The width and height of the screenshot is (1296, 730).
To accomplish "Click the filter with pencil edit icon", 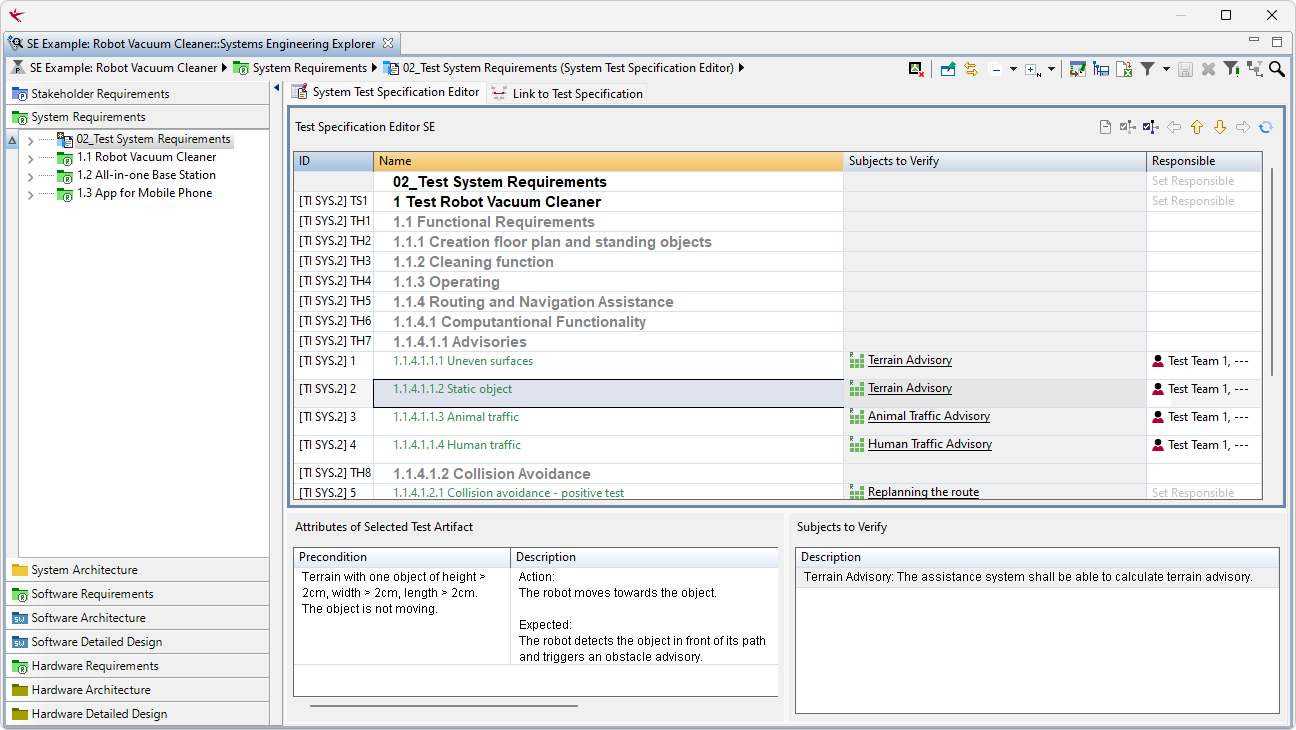I will 1232,69.
